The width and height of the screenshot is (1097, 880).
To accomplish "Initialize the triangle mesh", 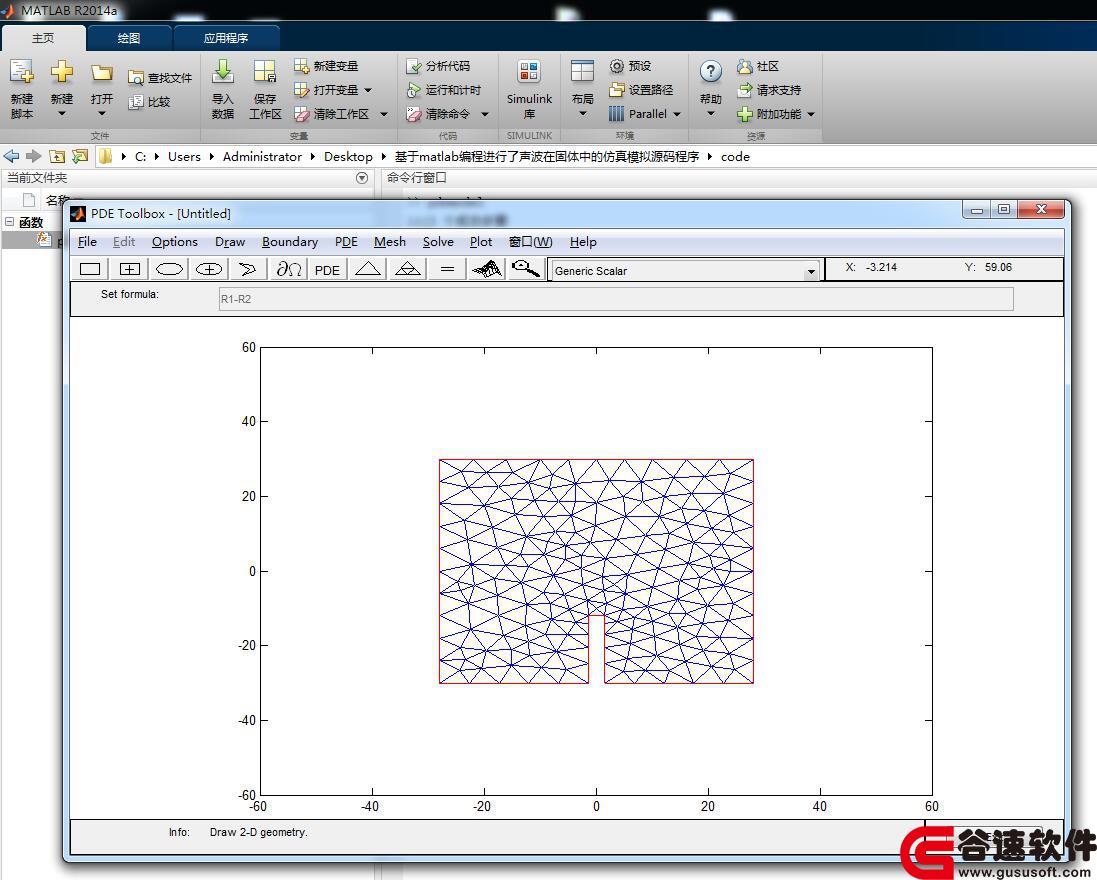I will point(368,269).
